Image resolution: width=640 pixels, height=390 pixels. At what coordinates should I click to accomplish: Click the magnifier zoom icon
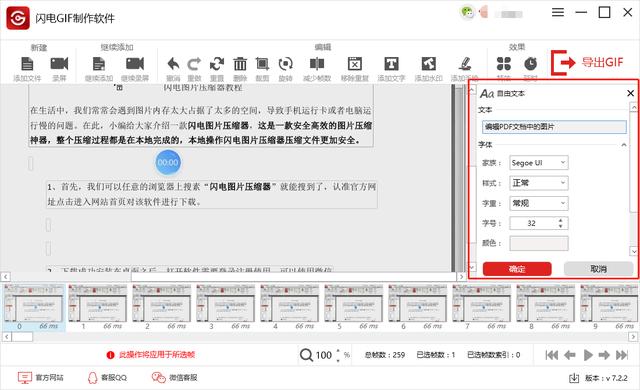click(x=306, y=355)
